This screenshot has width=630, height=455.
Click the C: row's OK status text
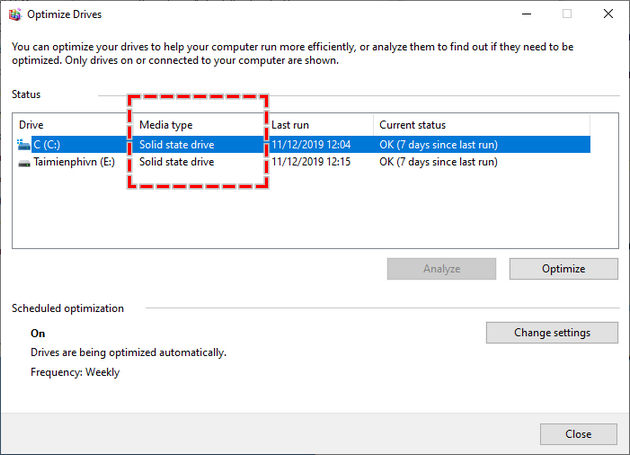click(x=438, y=145)
